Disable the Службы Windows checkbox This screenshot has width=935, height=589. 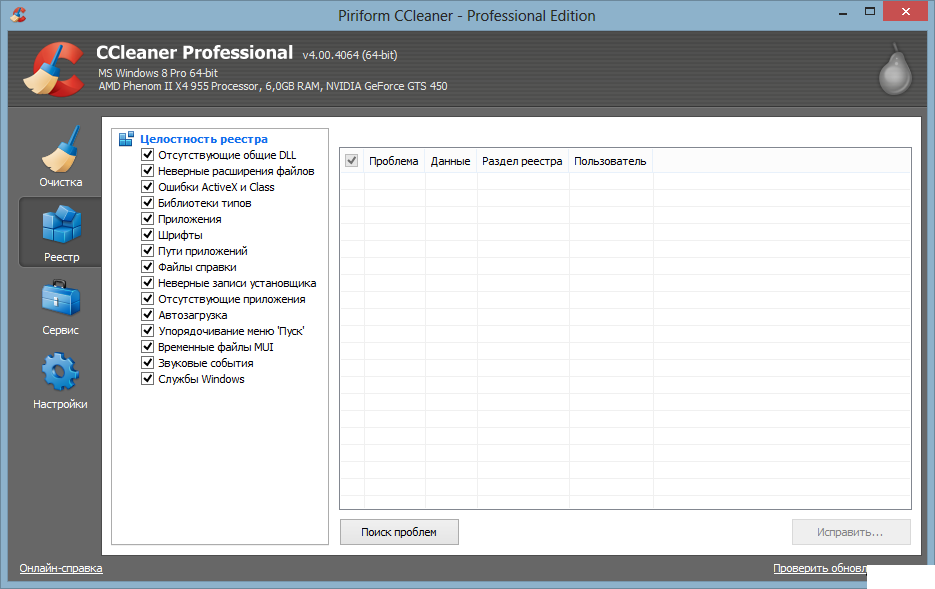click(148, 379)
